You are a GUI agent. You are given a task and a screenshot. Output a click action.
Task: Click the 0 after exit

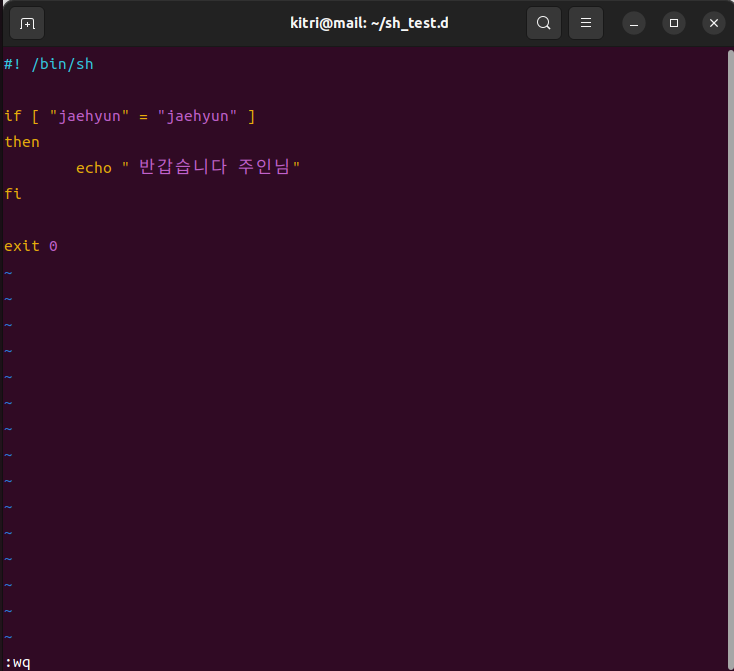tap(53, 246)
